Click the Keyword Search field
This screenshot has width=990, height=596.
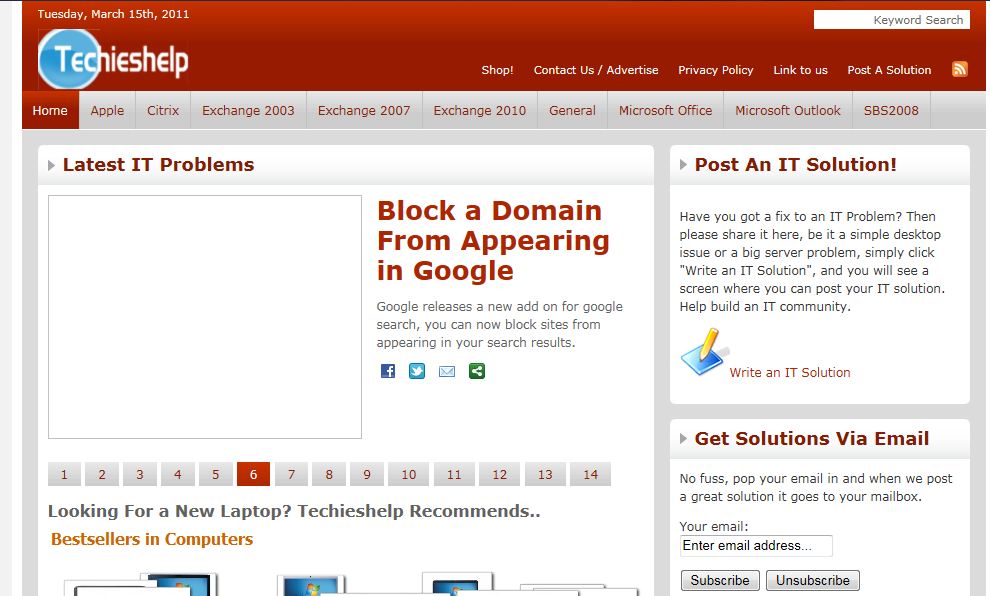pyautogui.click(x=892, y=20)
